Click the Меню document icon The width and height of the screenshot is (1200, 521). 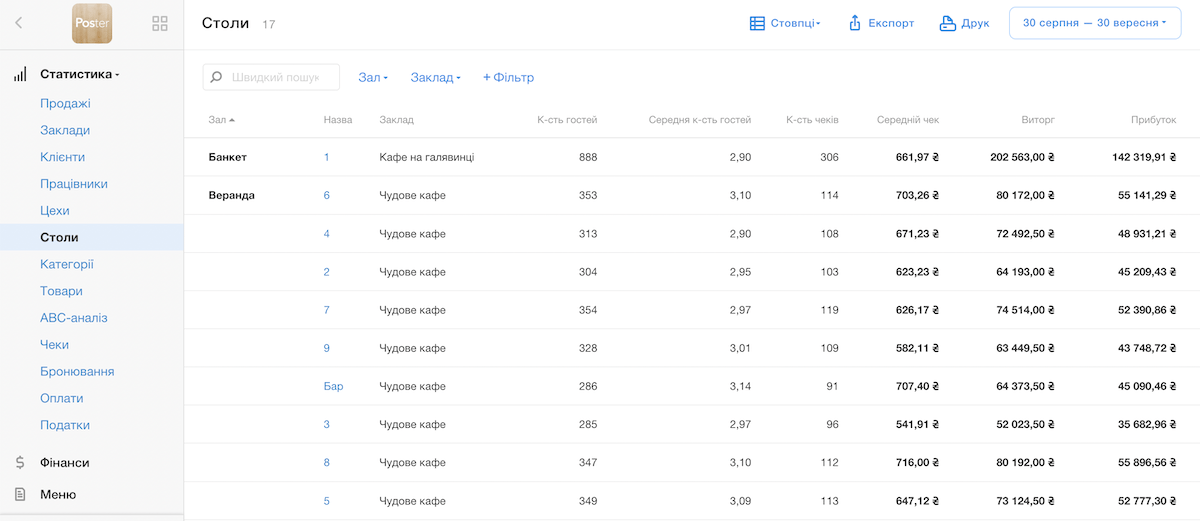(20, 494)
